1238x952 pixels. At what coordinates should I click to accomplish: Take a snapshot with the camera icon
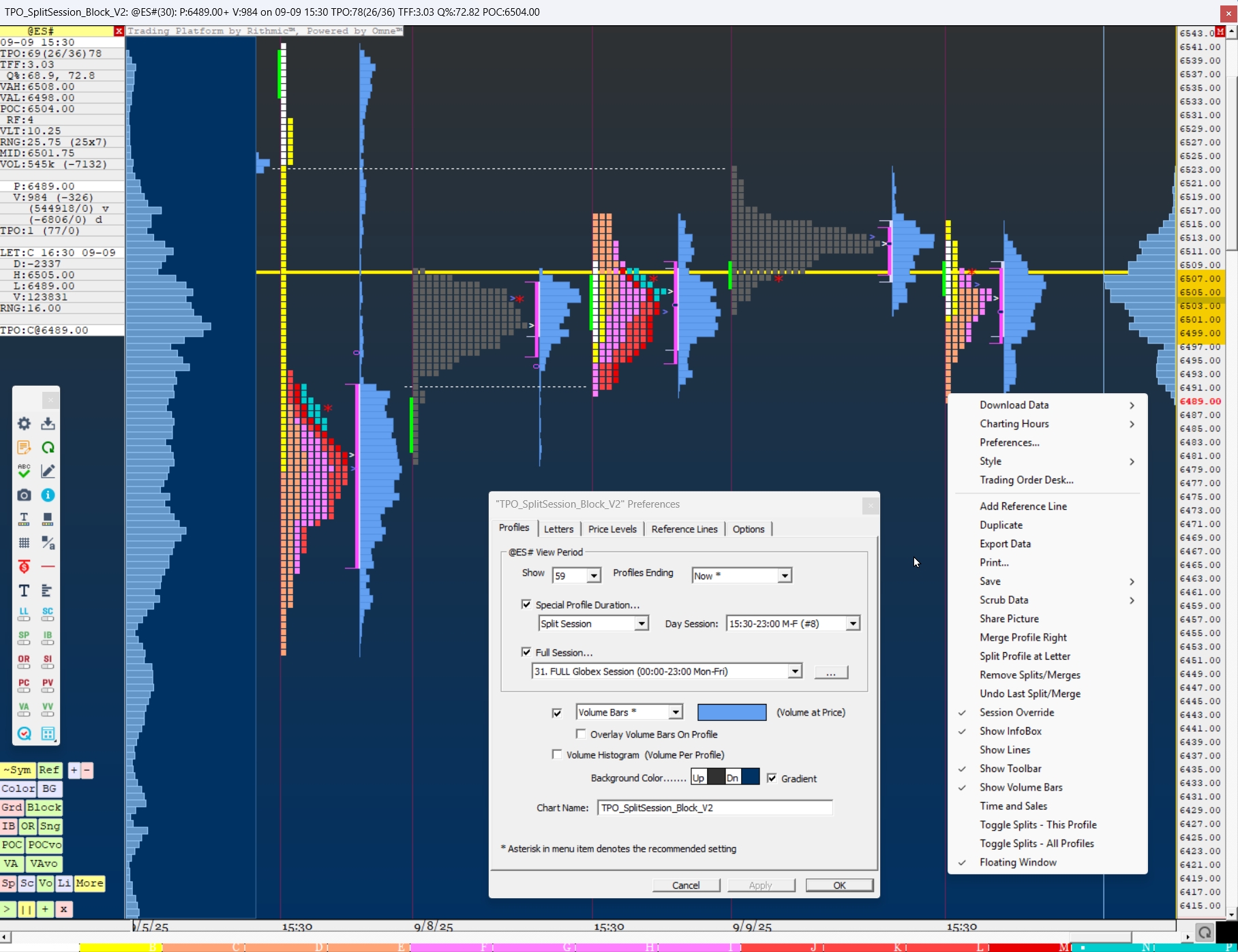tap(24, 495)
